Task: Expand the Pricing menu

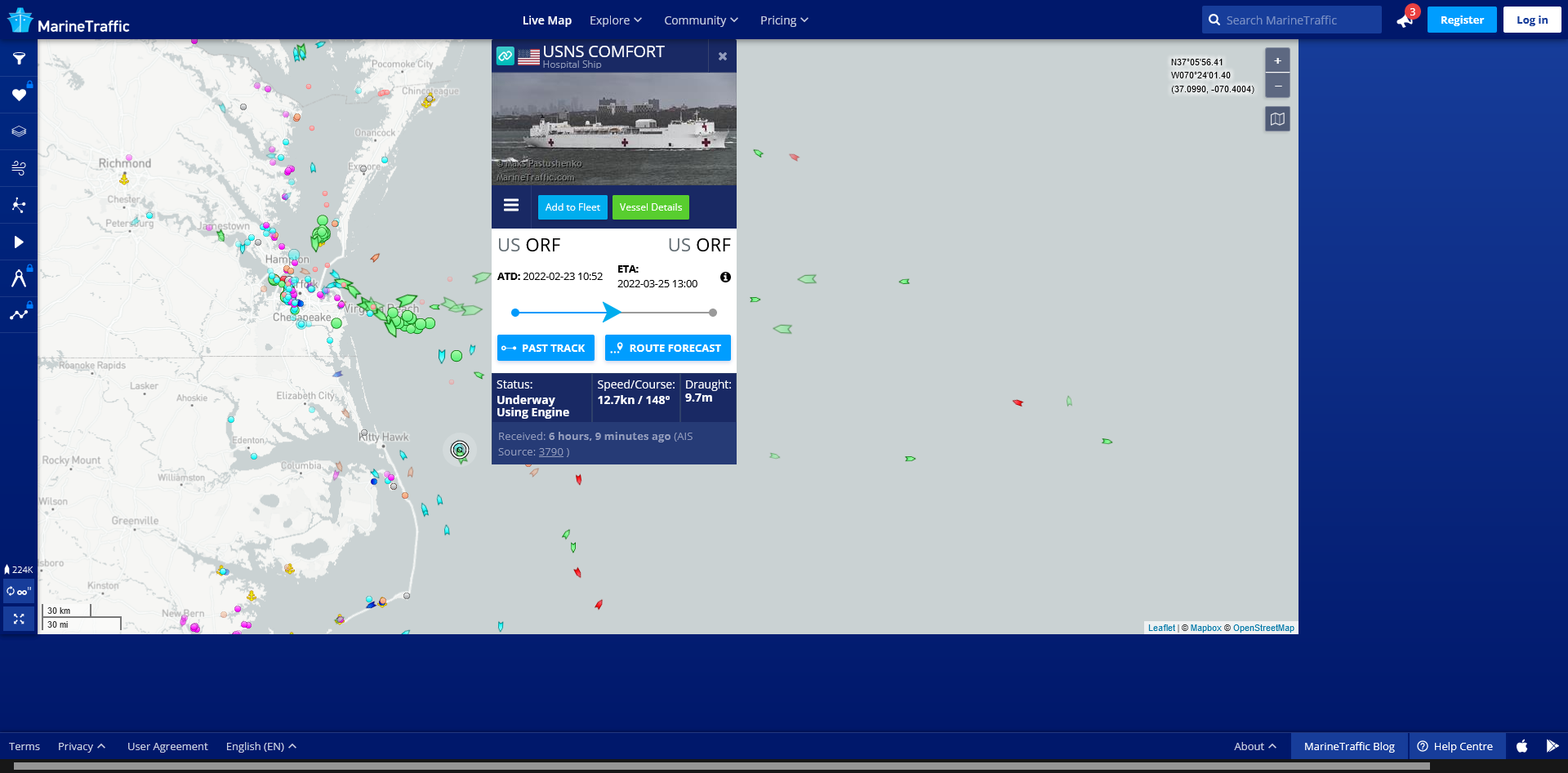Action: 784,20
